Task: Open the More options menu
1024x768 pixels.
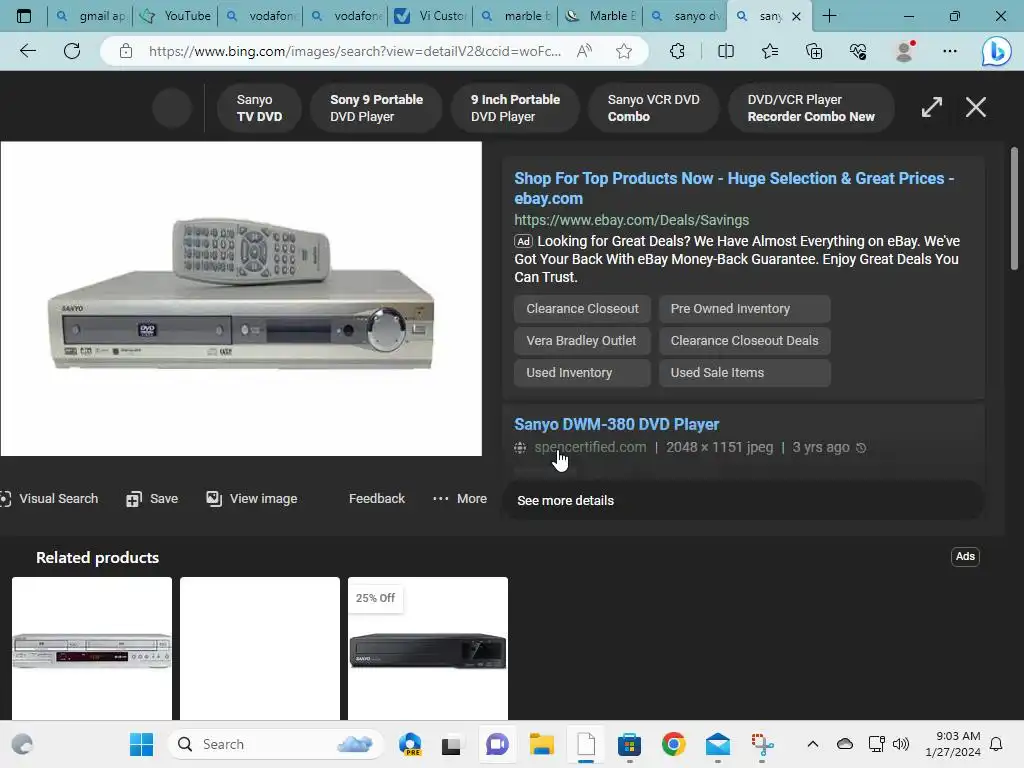Action: coord(460,499)
